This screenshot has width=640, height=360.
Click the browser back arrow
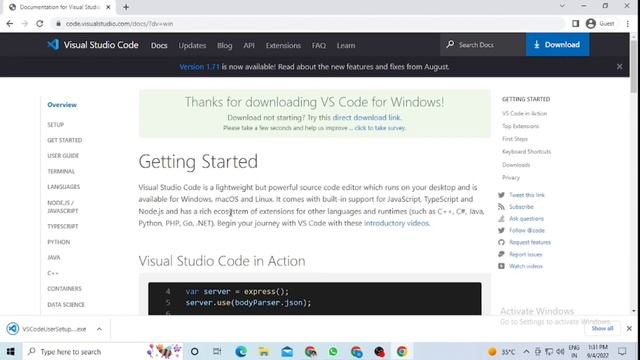10,24
